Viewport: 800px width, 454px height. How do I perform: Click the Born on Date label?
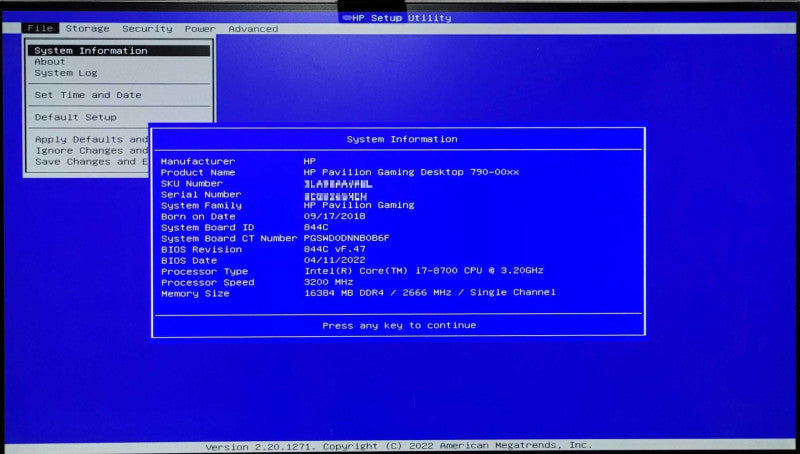198,217
